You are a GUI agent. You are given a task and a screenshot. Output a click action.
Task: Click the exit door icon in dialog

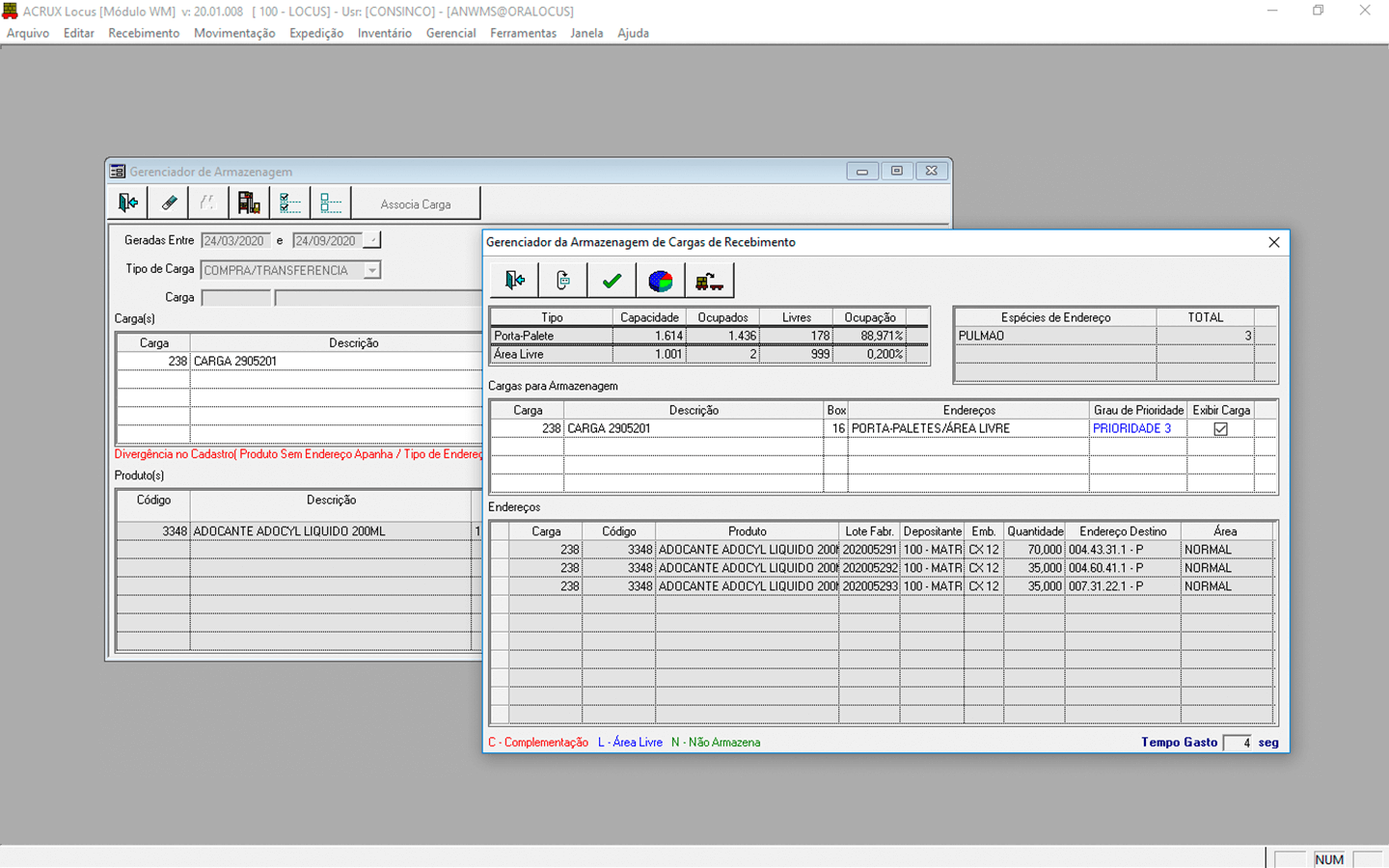tap(514, 281)
